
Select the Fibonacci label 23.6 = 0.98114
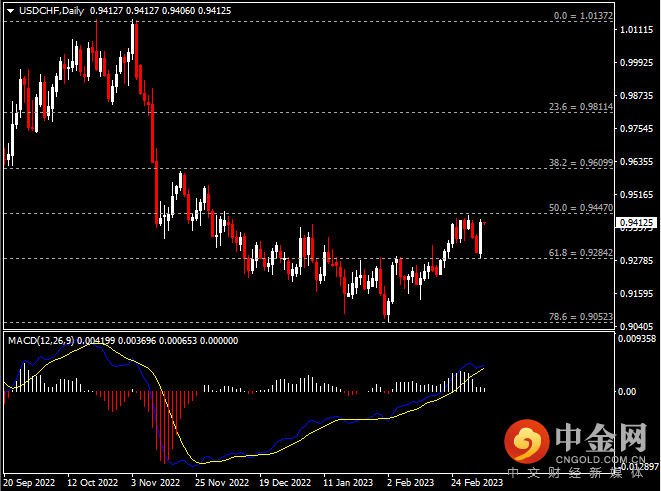pyautogui.click(x=581, y=107)
